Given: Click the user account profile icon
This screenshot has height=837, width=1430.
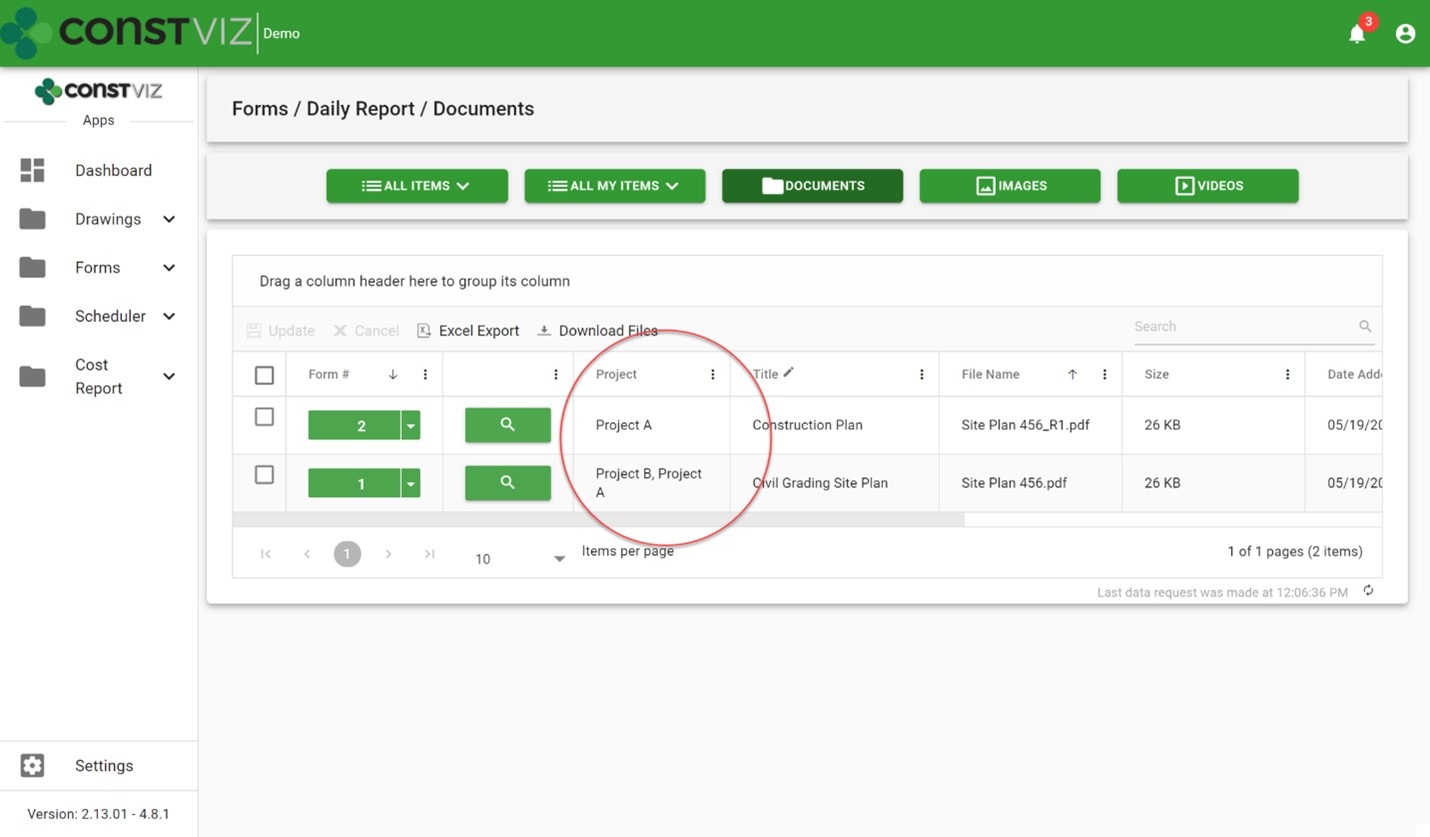Looking at the screenshot, I should tap(1405, 34).
